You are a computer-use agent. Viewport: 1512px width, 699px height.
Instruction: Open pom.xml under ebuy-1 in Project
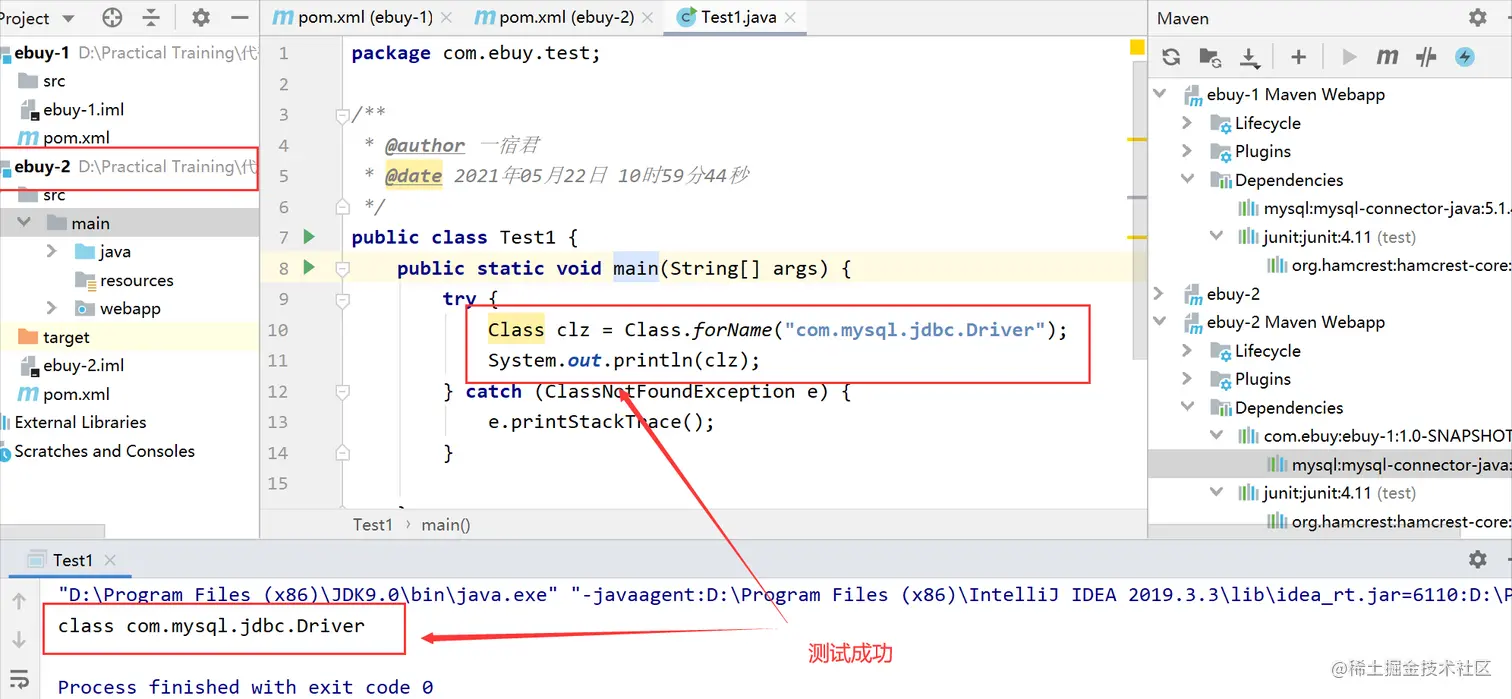tap(76, 138)
